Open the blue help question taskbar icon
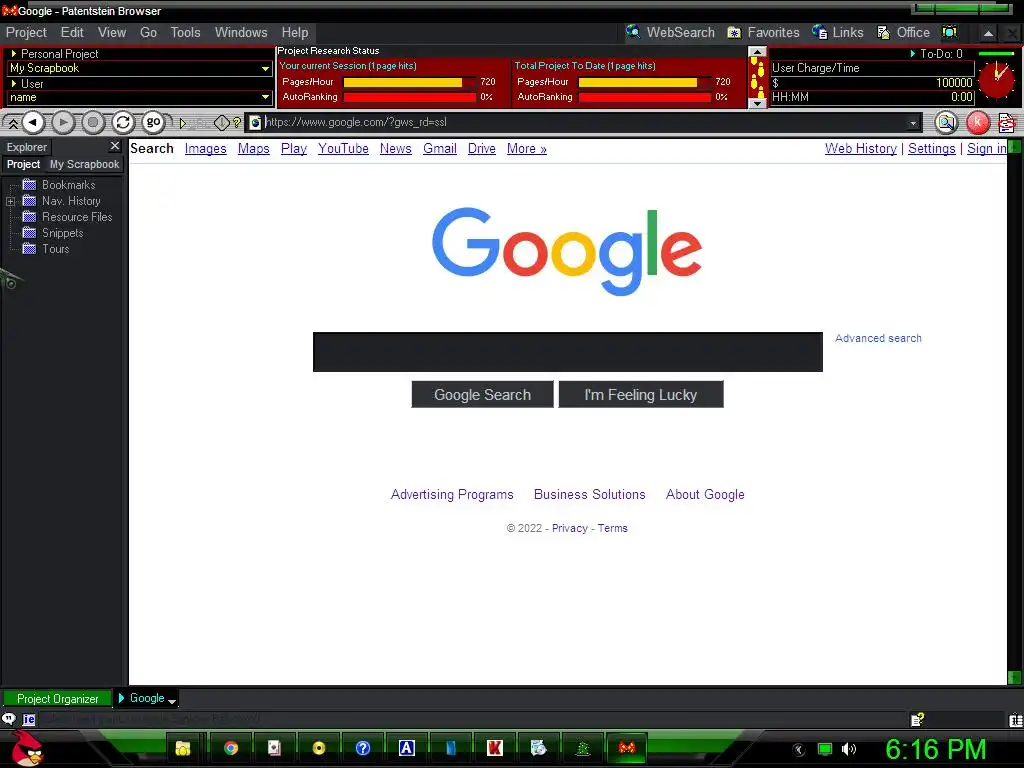The width and height of the screenshot is (1024, 768). coord(363,748)
